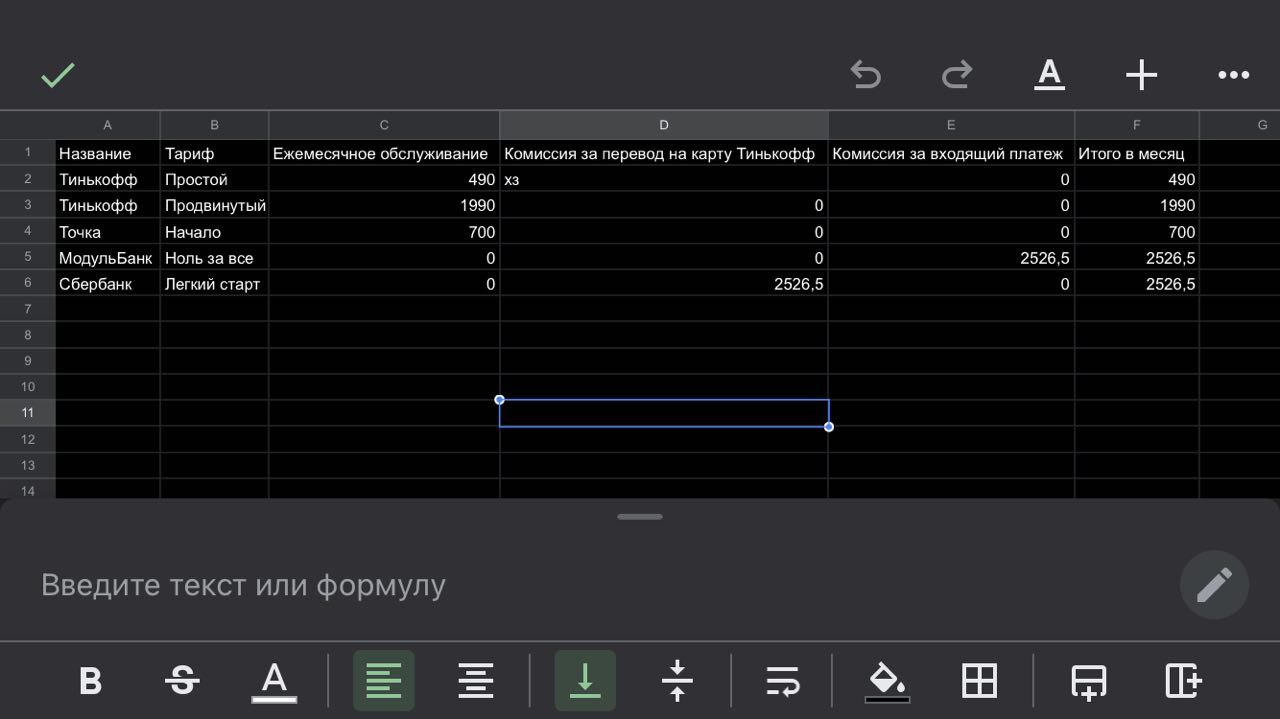Screen dimensions: 1280x719
Task: Open the insert plus menu
Action: (x=1141, y=75)
